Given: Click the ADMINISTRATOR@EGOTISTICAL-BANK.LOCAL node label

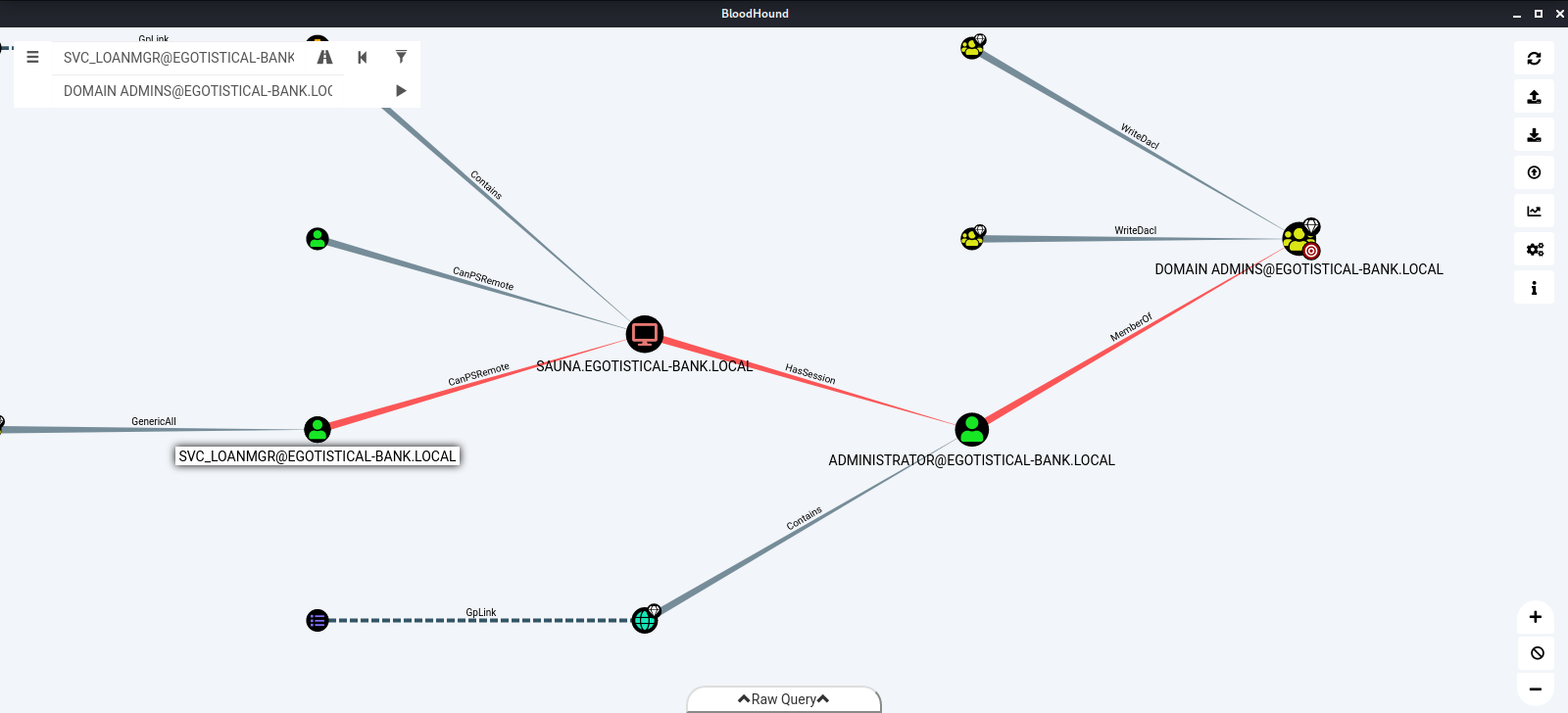Looking at the screenshot, I should 971,460.
